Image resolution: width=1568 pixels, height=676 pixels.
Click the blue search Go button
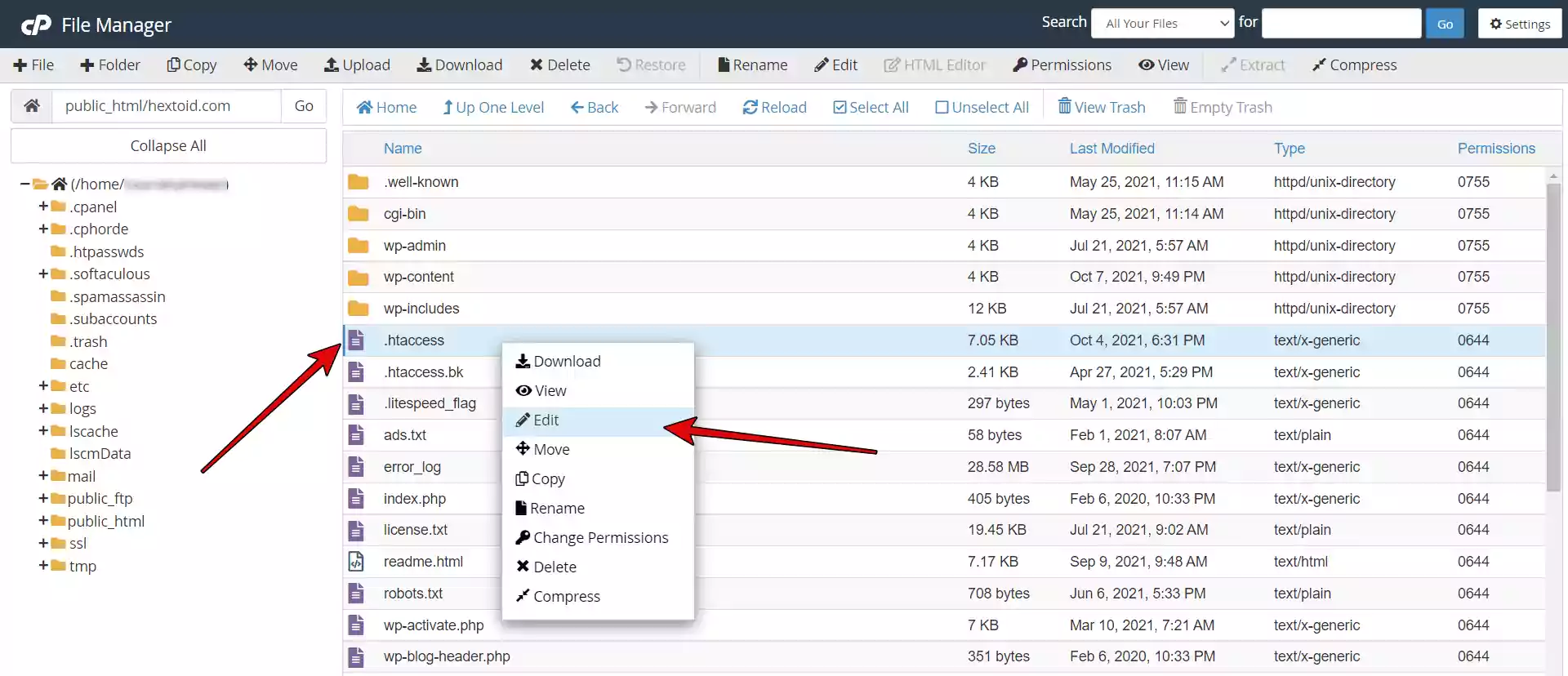[x=1445, y=24]
